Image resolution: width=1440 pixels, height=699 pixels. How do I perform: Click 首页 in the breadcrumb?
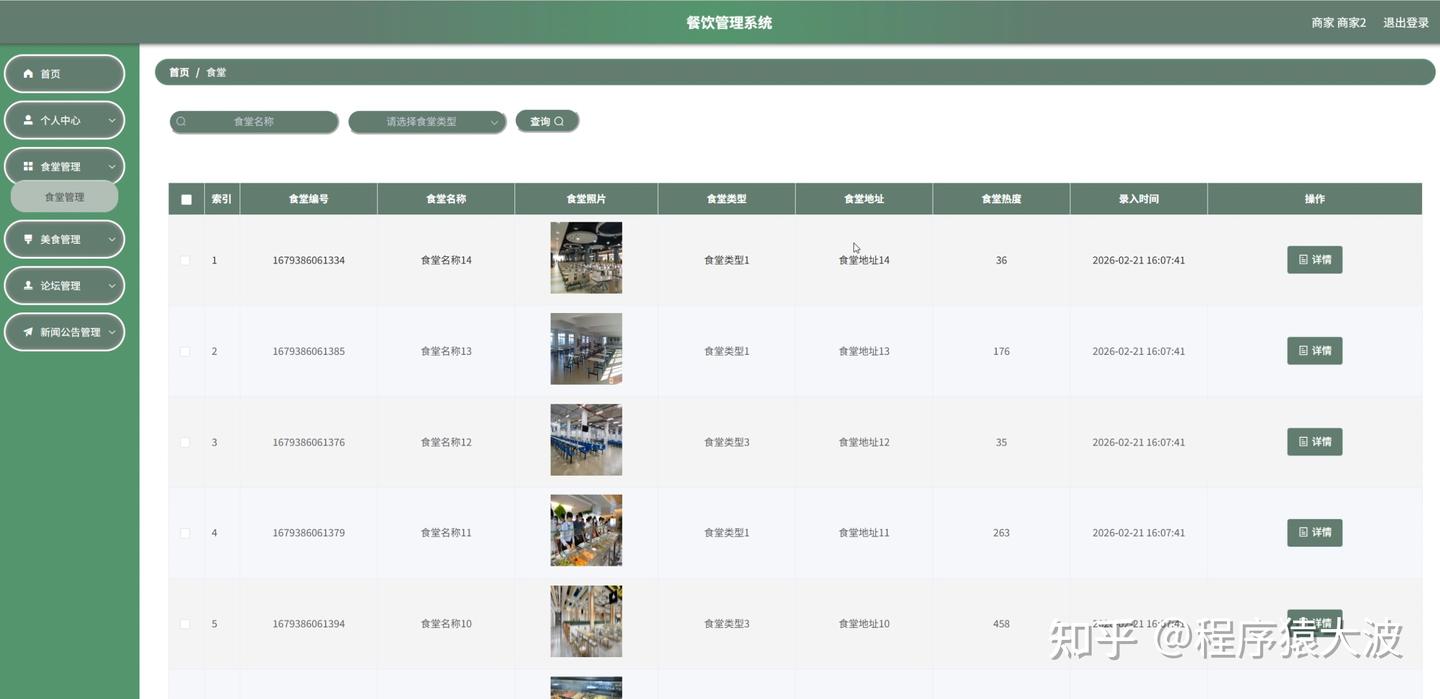[x=179, y=73]
